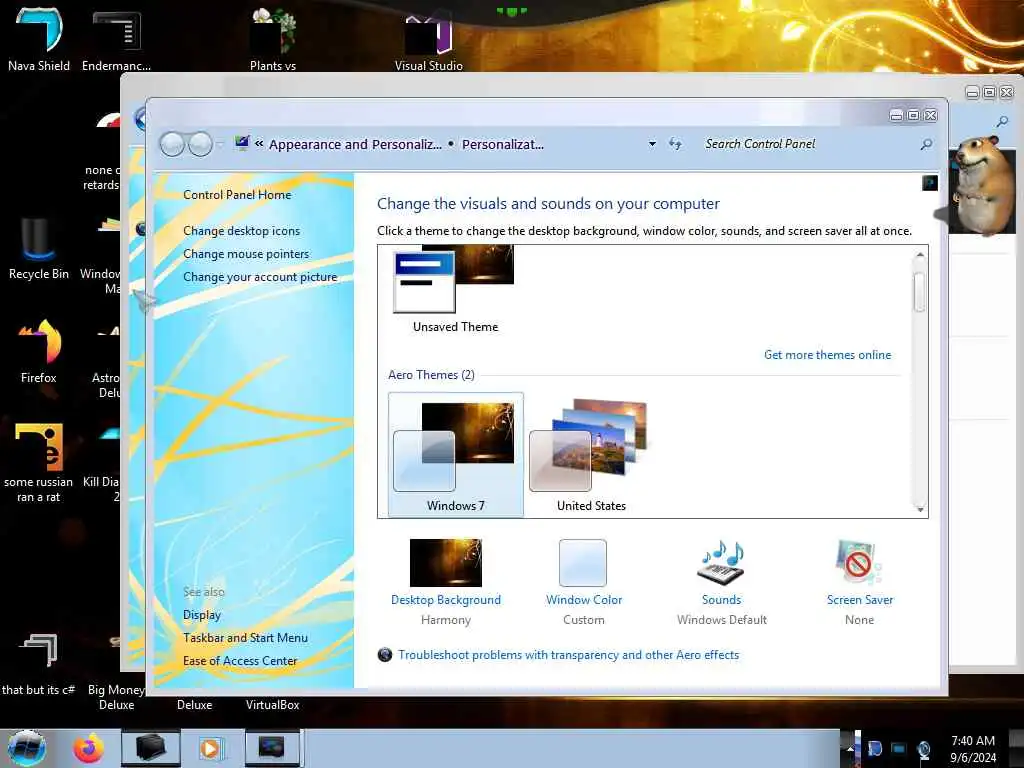The height and width of the screenshot is (768, 1024).
Task: Open Desktop Background settings icon
Action: 445,562
